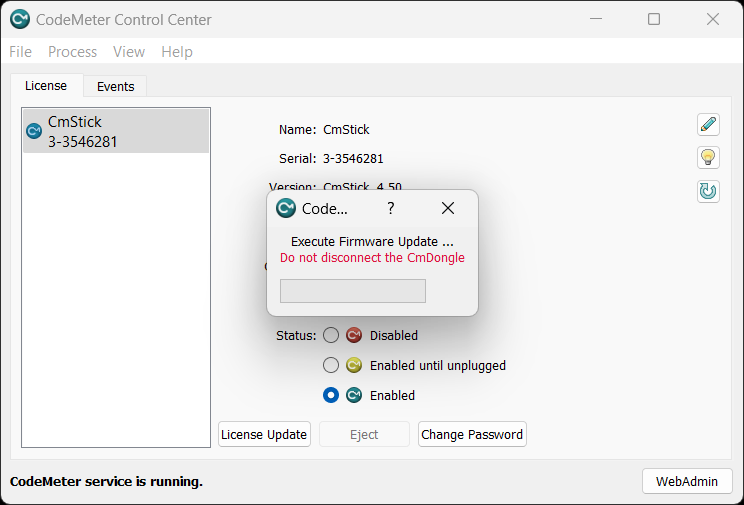
Task: Select Enabled until unplugged radio button
Action: pyautogui.click(x=331, y=365)
